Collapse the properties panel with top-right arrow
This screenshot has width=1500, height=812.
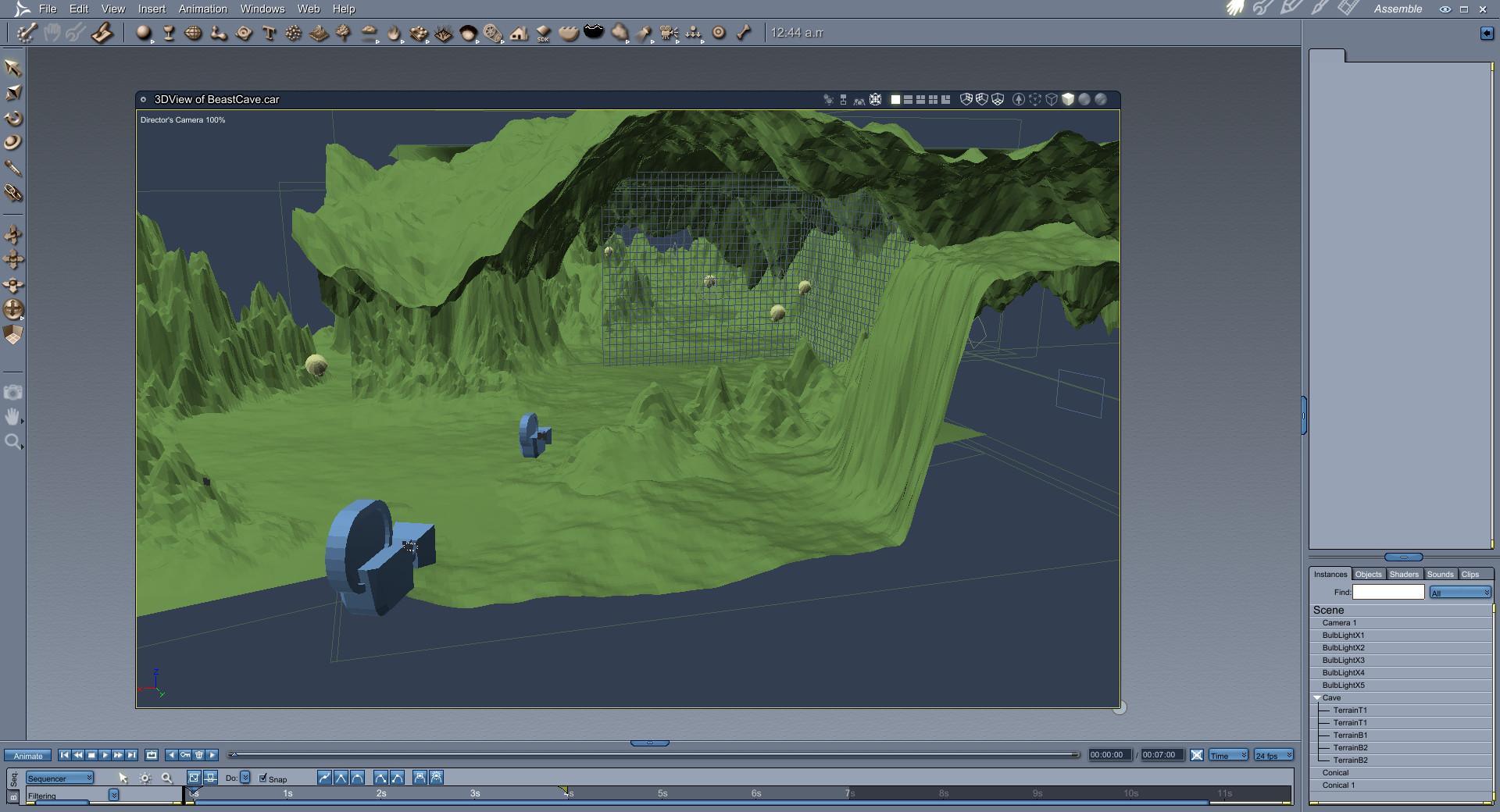click(1486, 33)
